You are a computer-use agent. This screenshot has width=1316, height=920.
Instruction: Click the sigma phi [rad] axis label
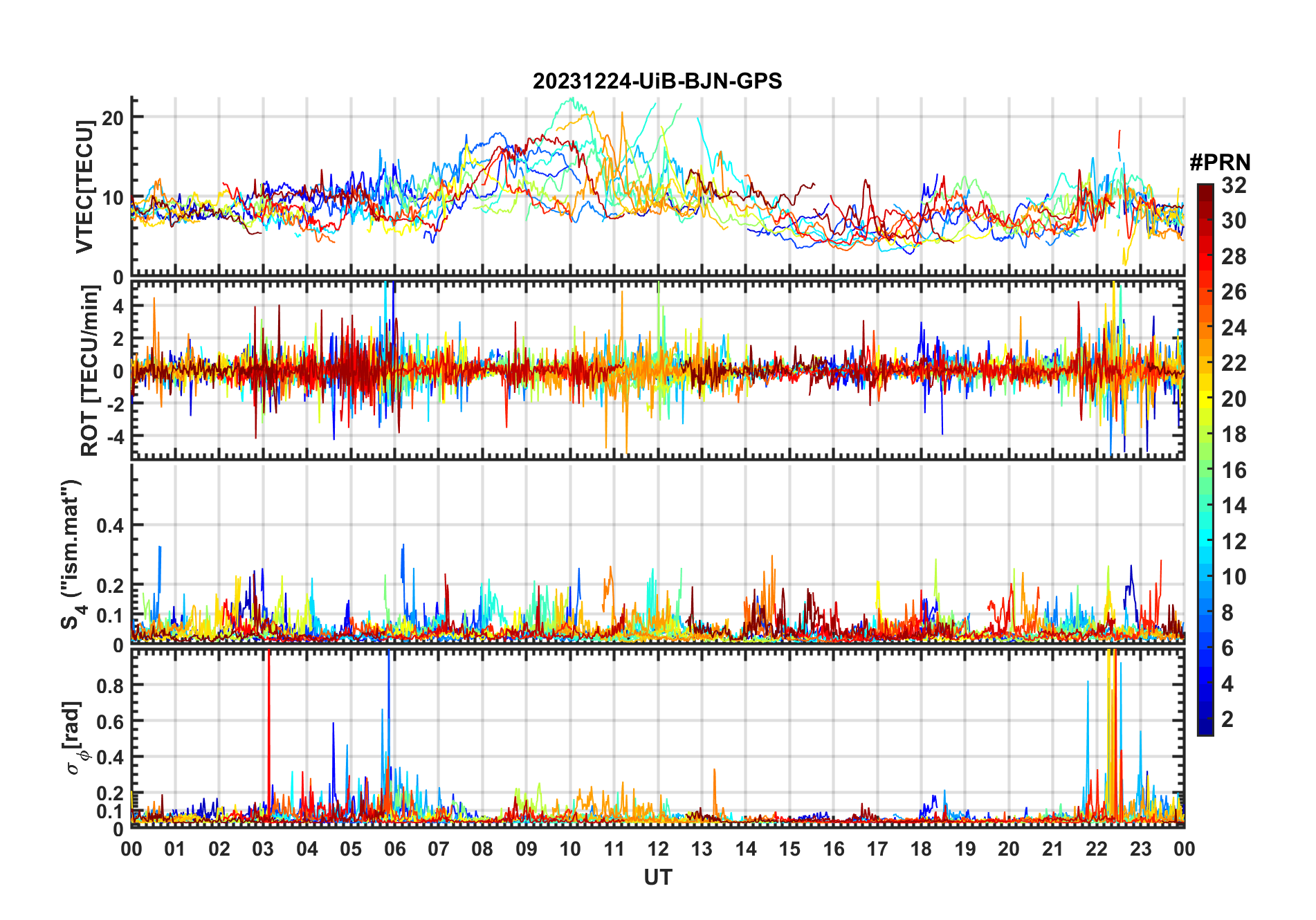(x=73, y=737)
